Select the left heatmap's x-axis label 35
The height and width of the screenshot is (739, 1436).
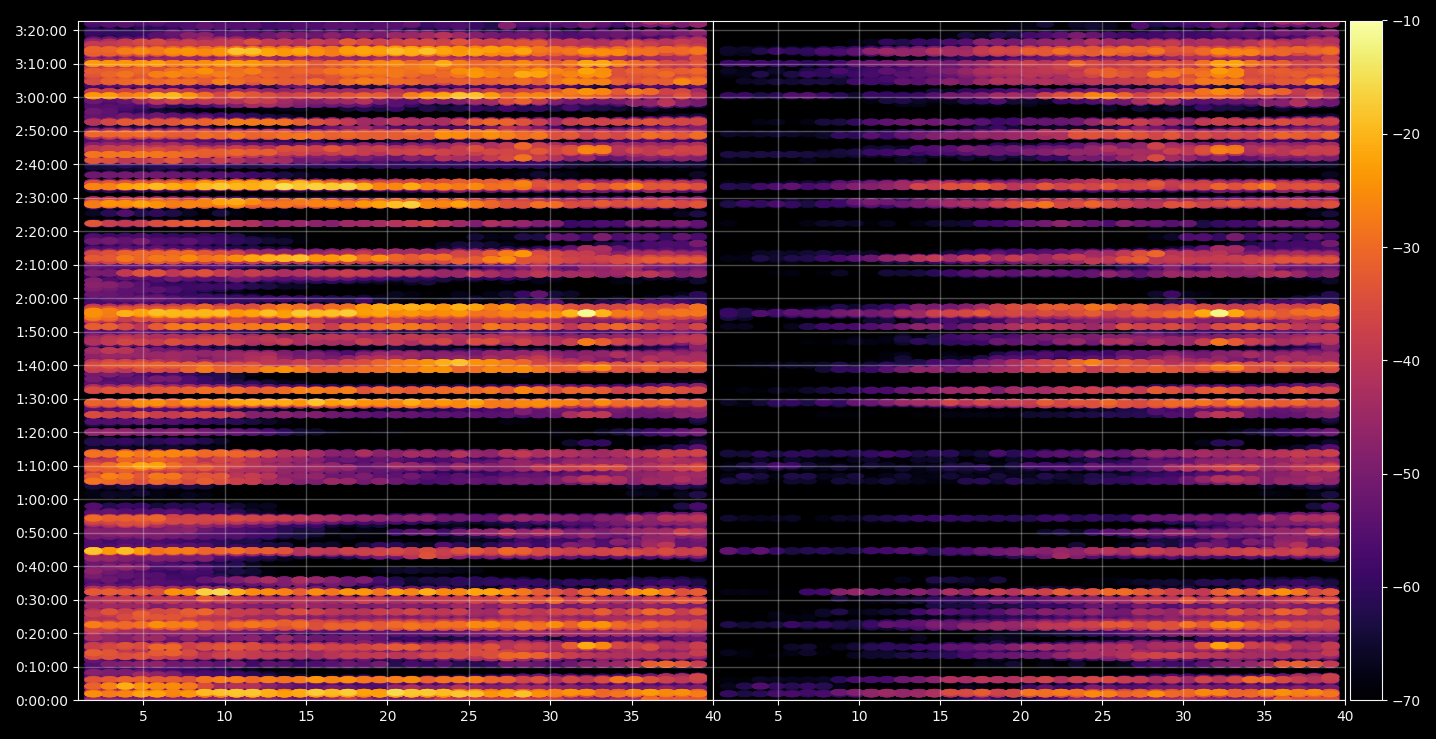632,717
